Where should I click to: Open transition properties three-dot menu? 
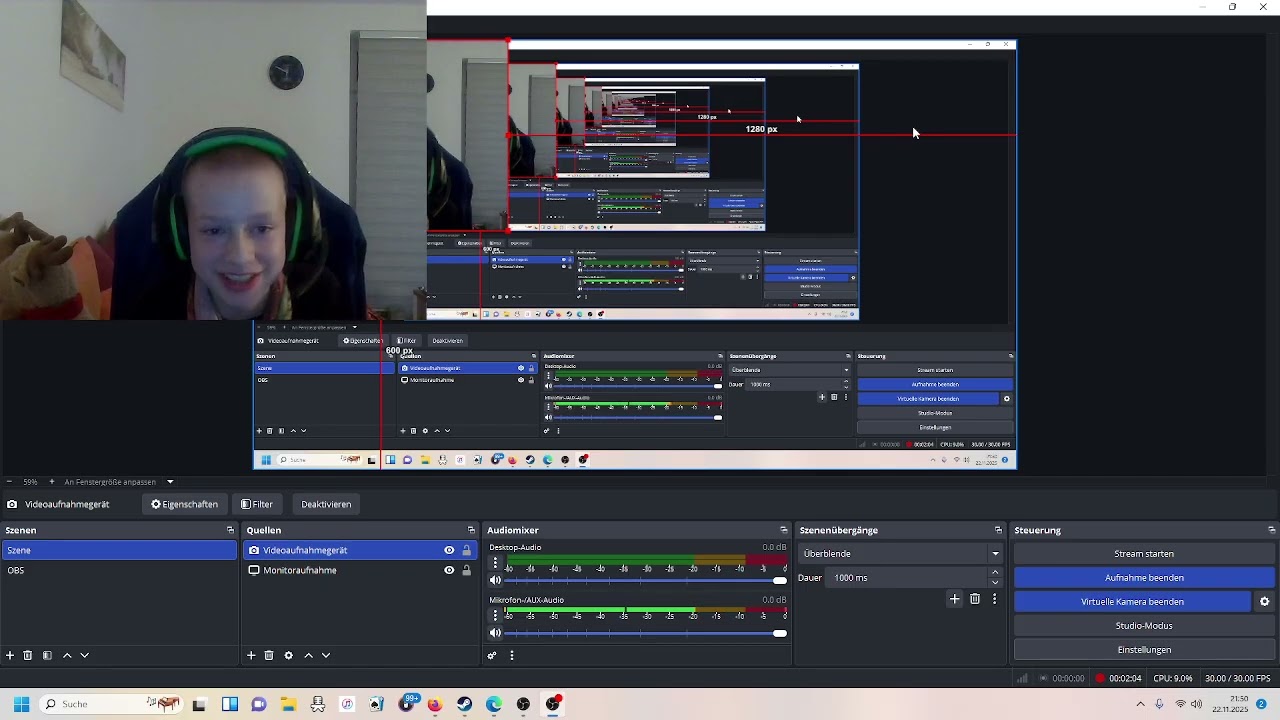click(994, 599)
